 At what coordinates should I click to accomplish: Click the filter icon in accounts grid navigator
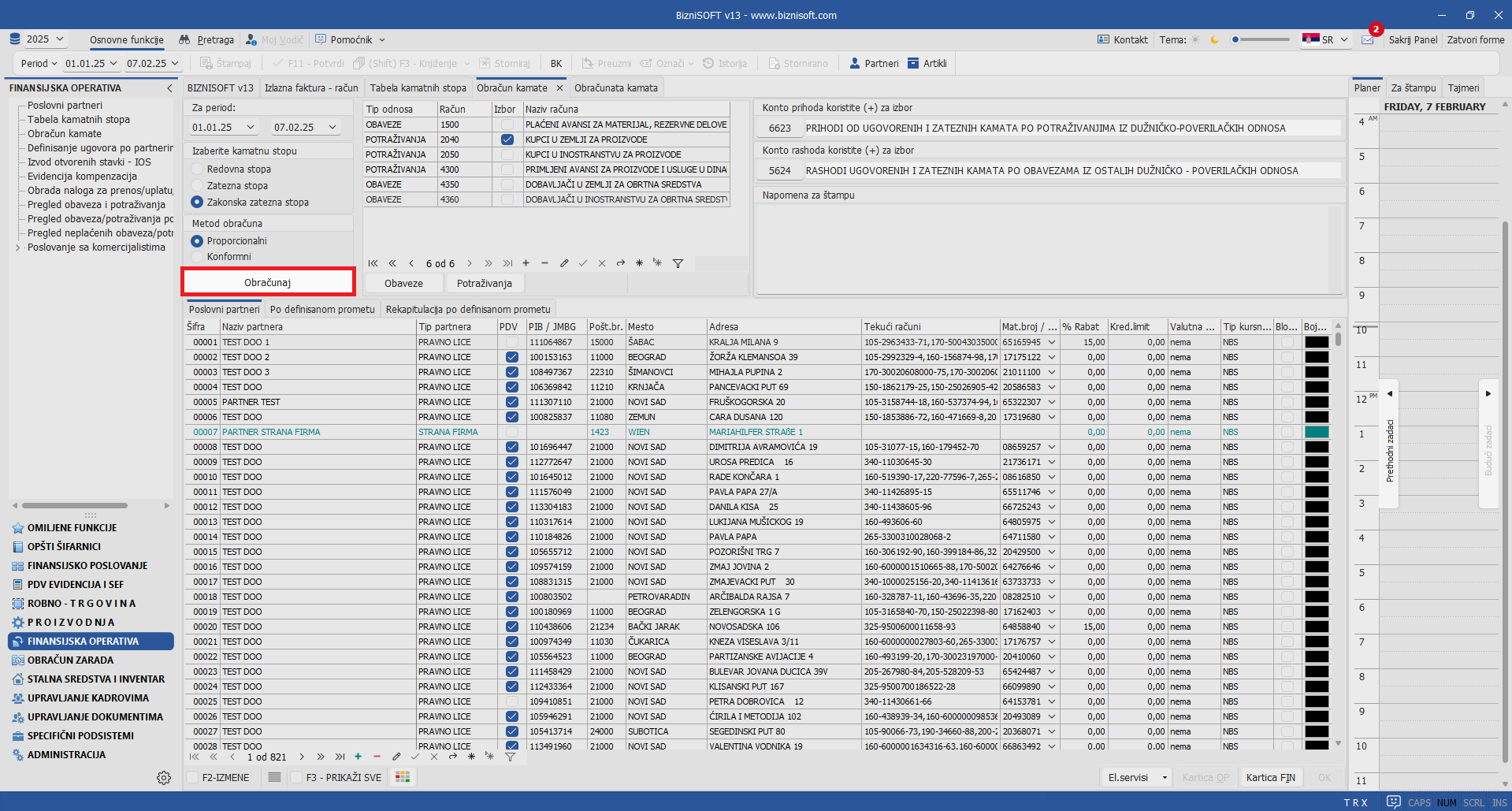678,263
